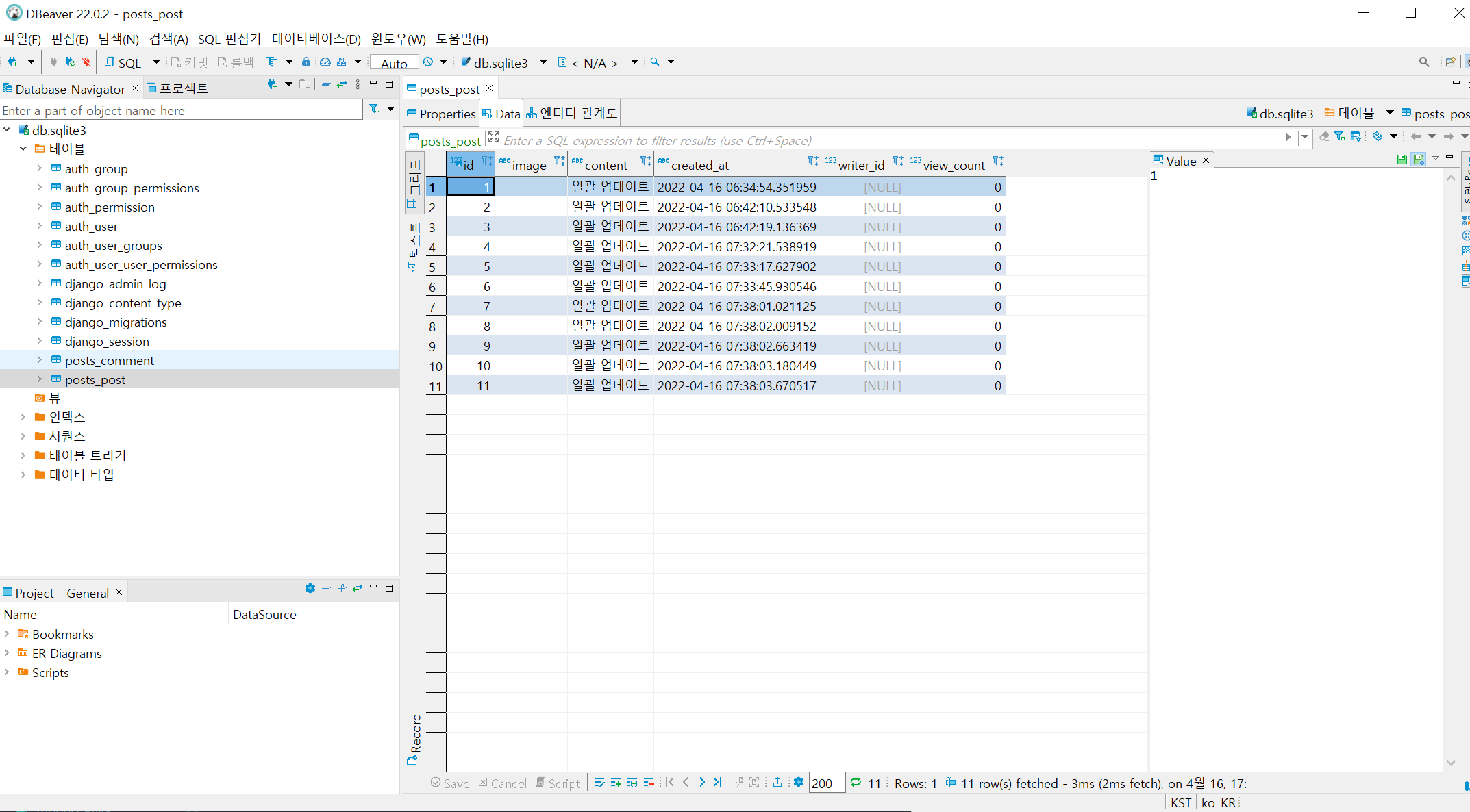Open the 윈도우(W) menu
Screen dimensions: 1470x812
399,39
